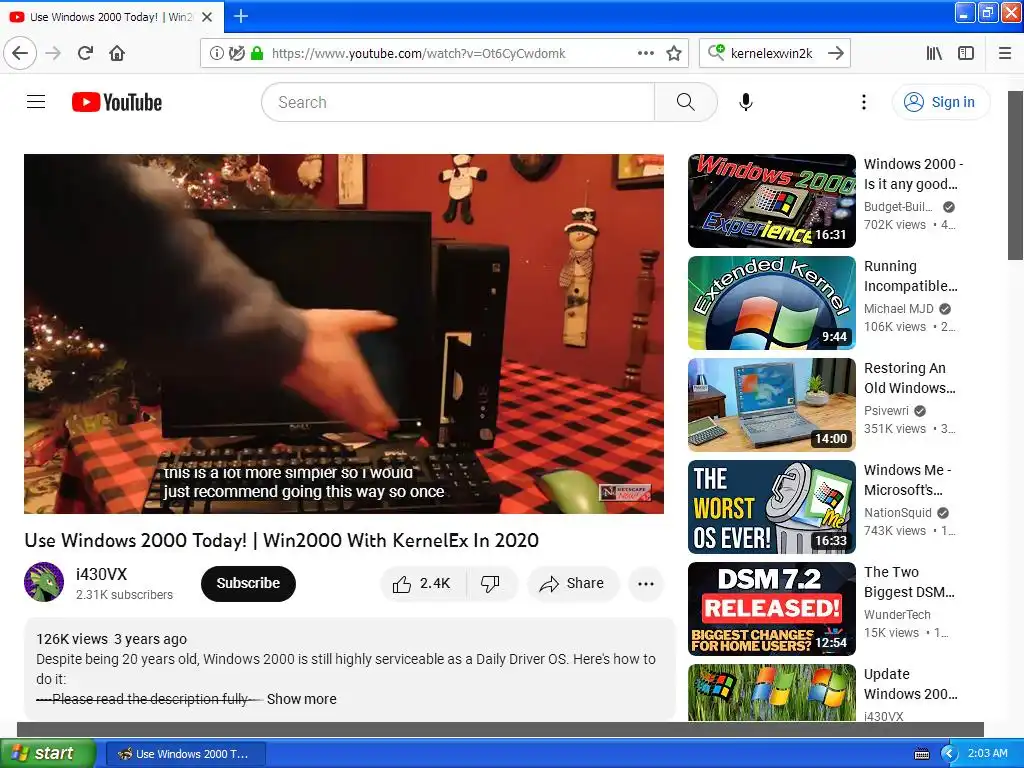
Task: Open the Windows start menu
Action: coord(47,753)
